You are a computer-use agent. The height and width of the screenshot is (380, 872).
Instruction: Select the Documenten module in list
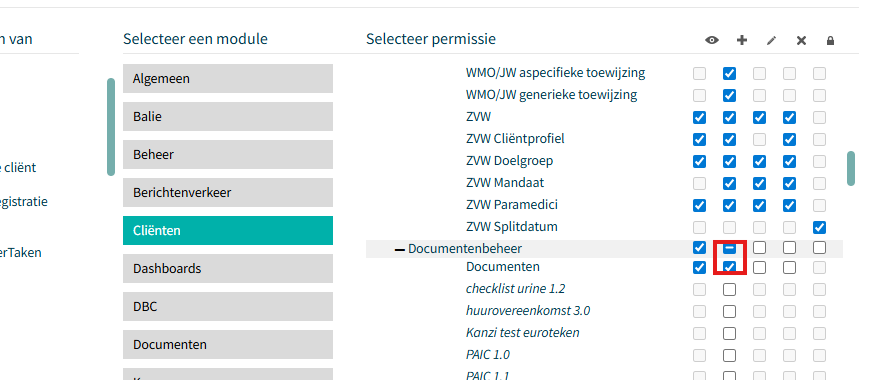tap(228, 344)
